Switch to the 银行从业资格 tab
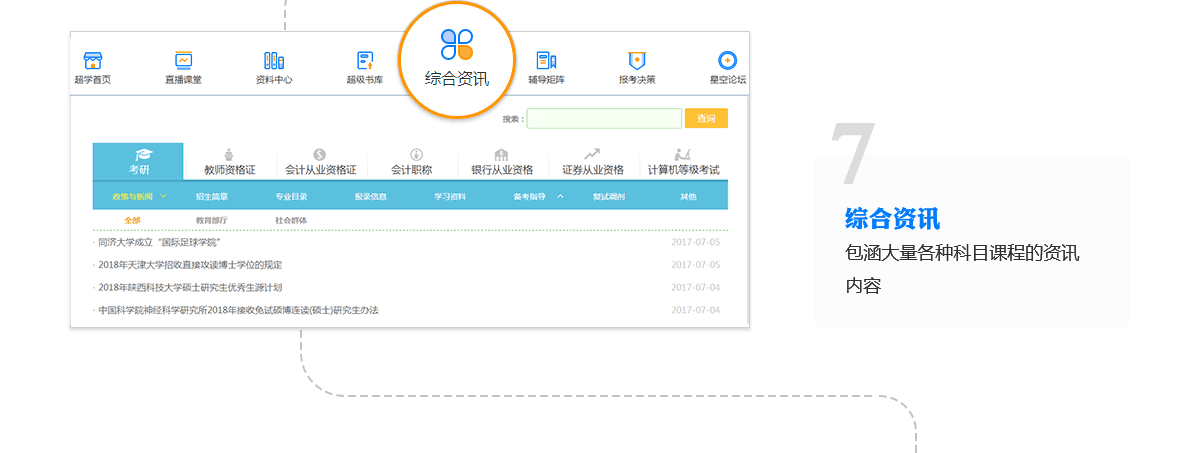The image size is (1200, 453). point(501,163)
